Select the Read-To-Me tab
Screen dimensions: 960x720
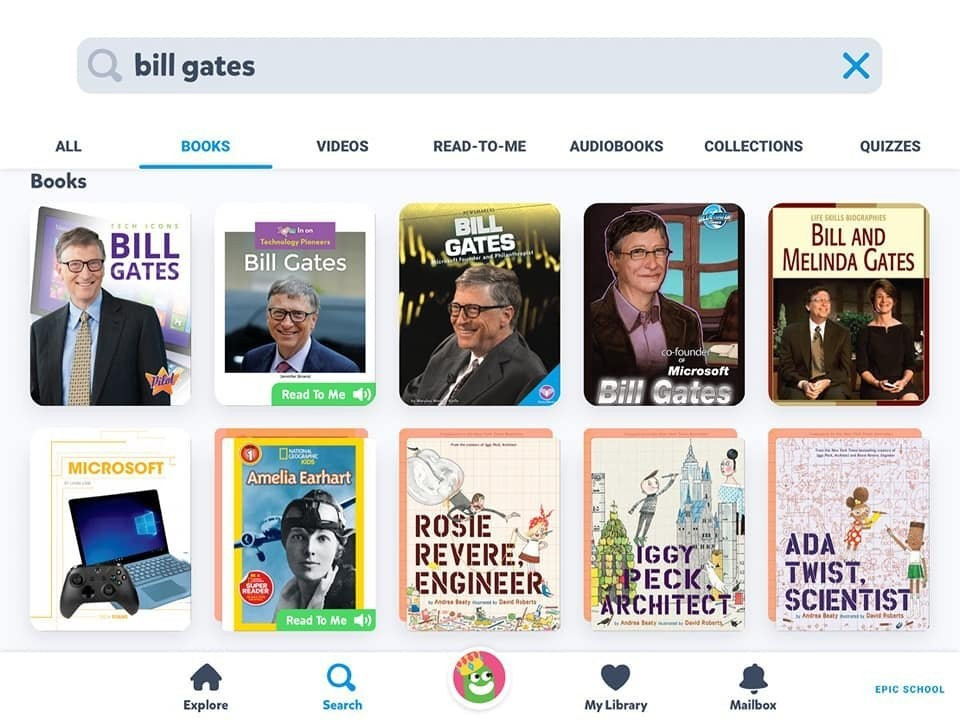click(x=479, y=146)
